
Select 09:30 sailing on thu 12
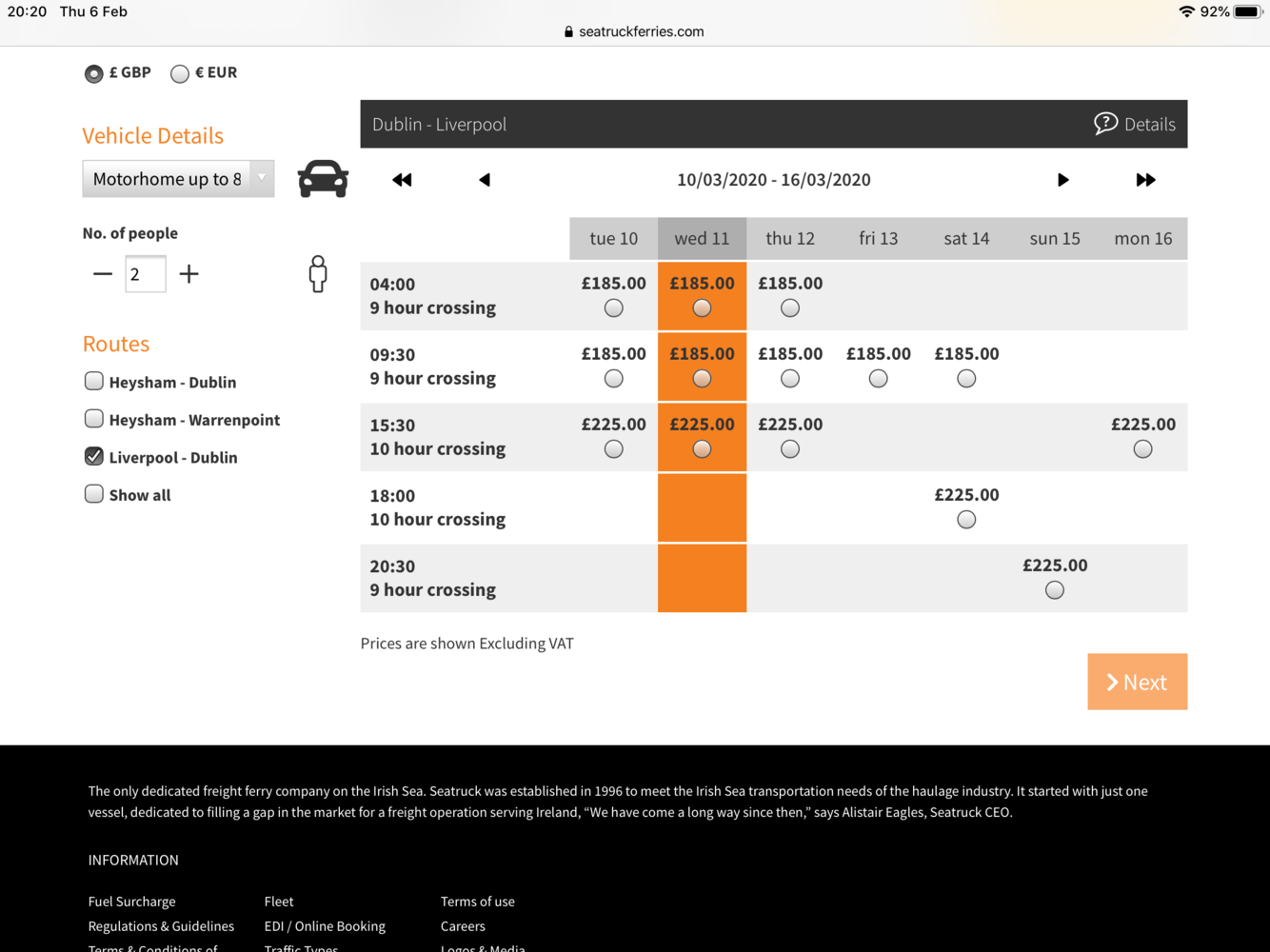click(x=790, y=379)
